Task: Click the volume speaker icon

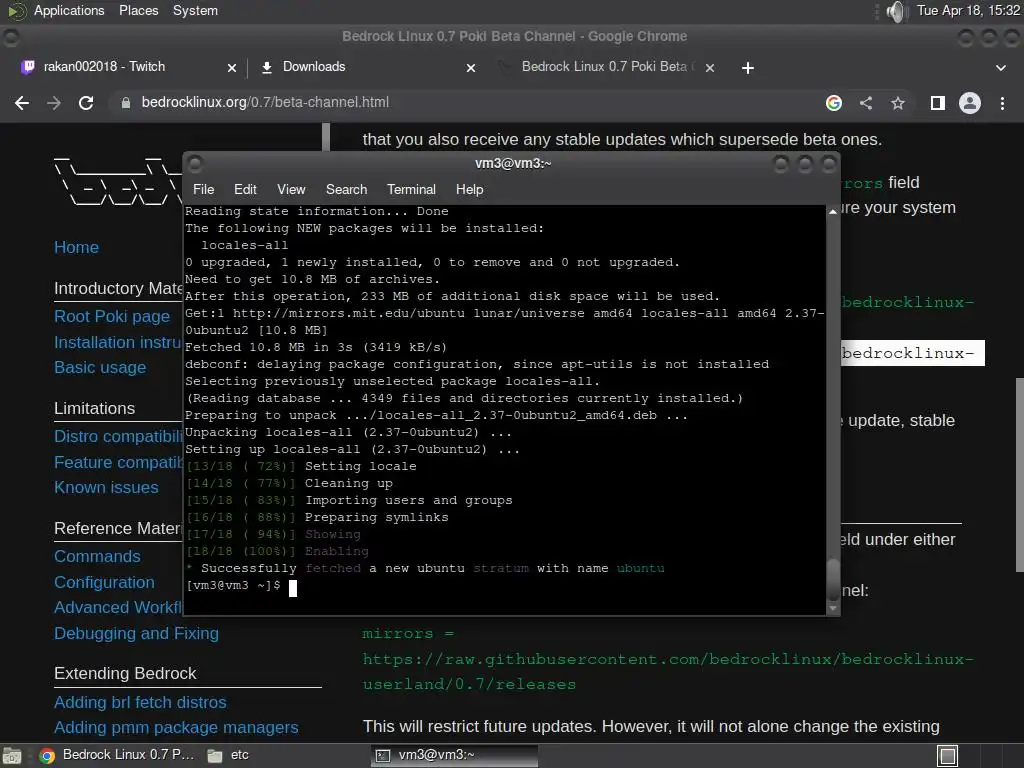Action: pos(897,11)
